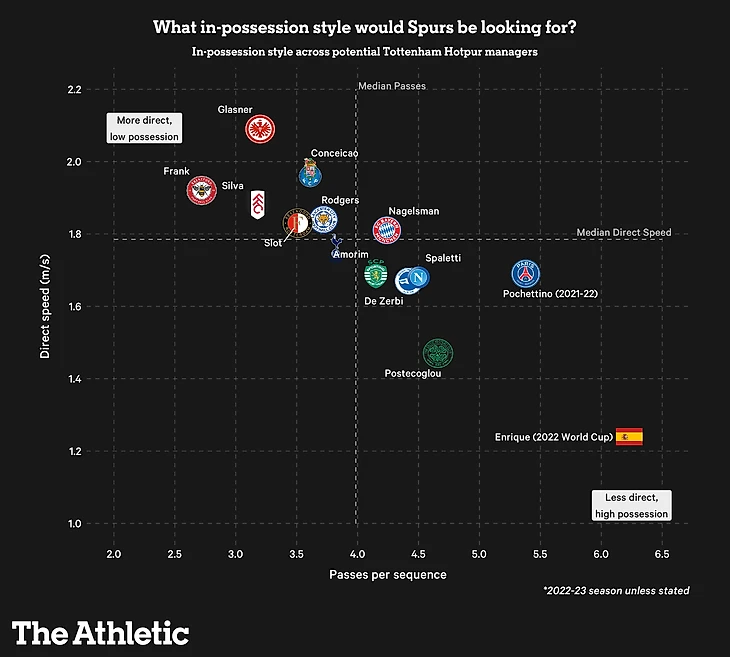
Task: Click the 'Passes per sequence' axis title
Action: (x=388, y=575)
